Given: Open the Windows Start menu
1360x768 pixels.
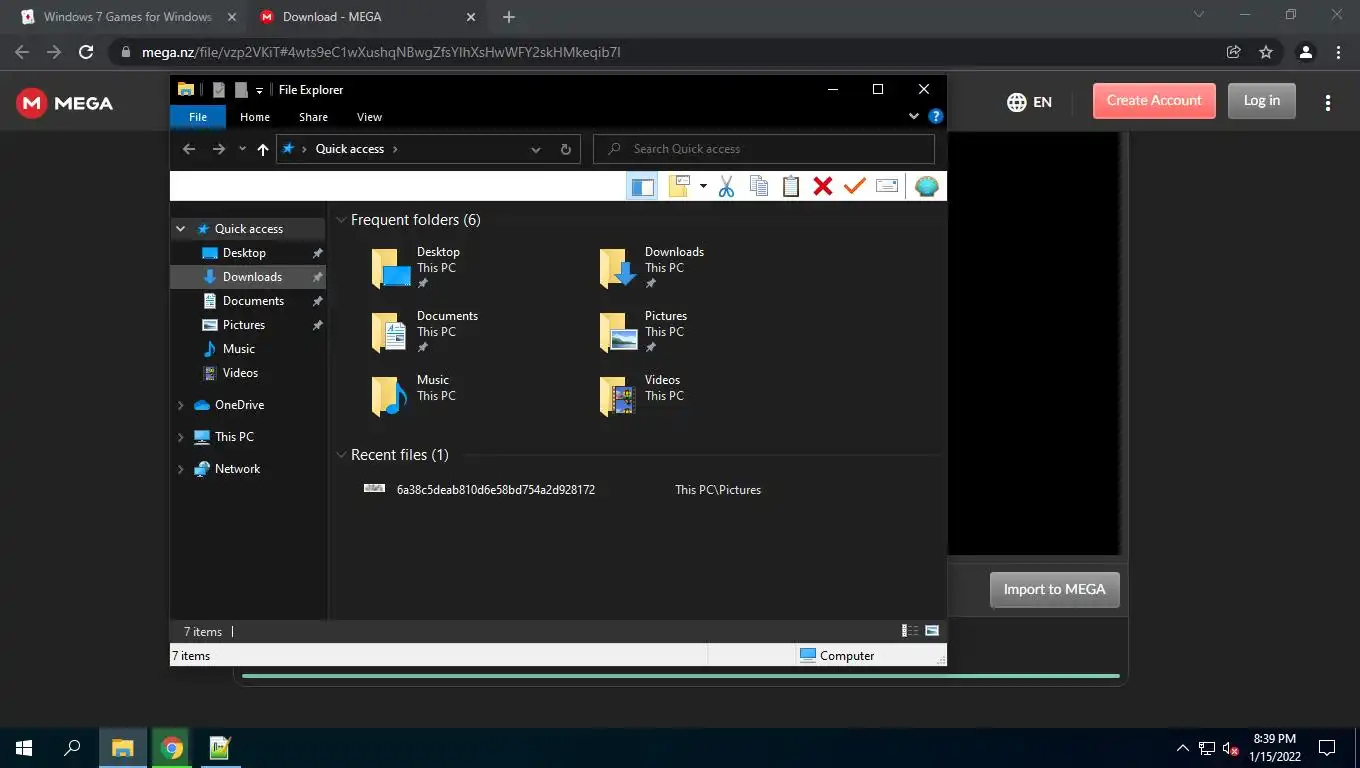Looking at the screenshot, I should tap(24, 748).
